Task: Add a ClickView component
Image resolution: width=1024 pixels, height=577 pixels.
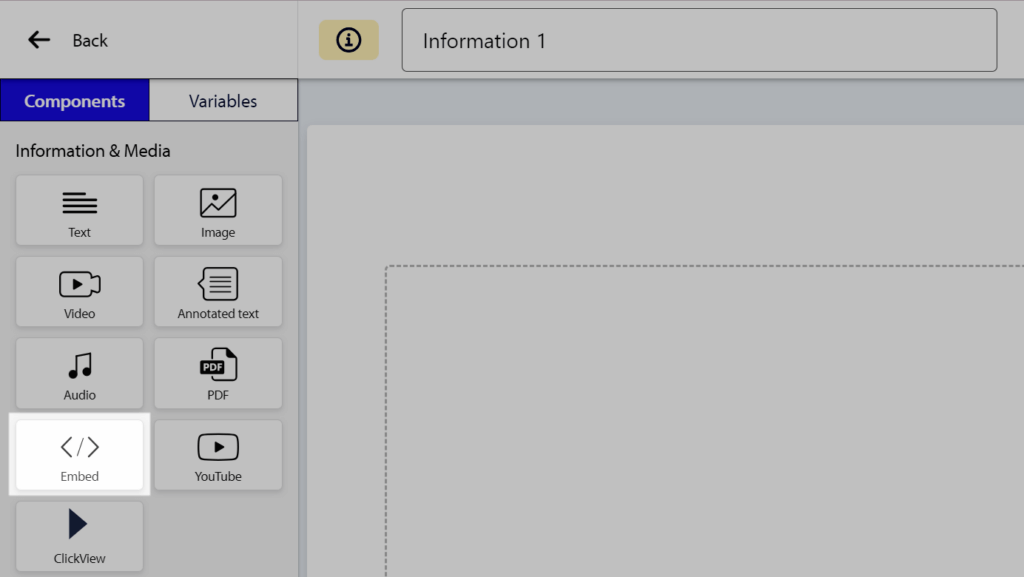Action: tap(80, 537)
